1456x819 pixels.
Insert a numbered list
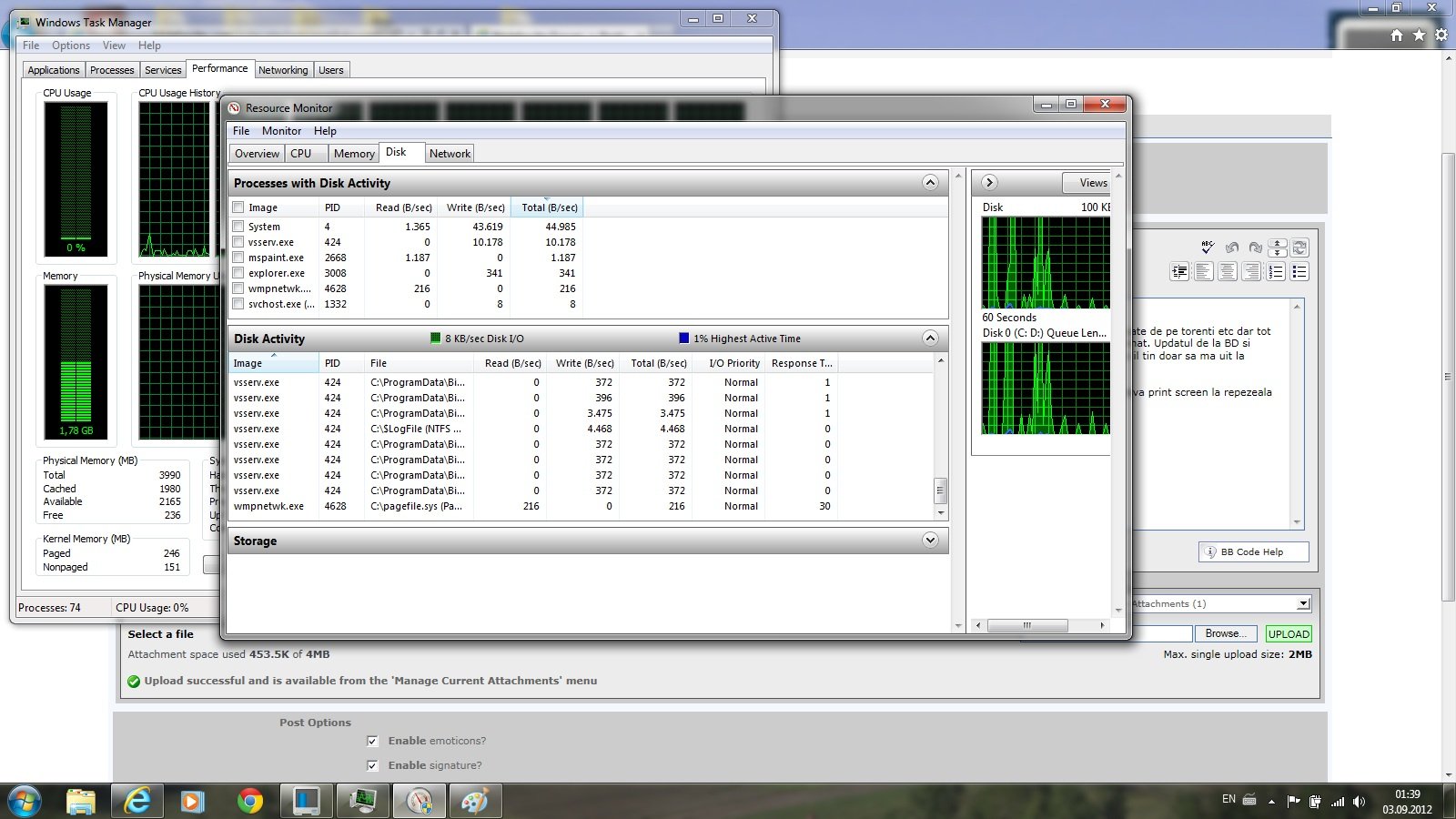(x=1276, y=271)
